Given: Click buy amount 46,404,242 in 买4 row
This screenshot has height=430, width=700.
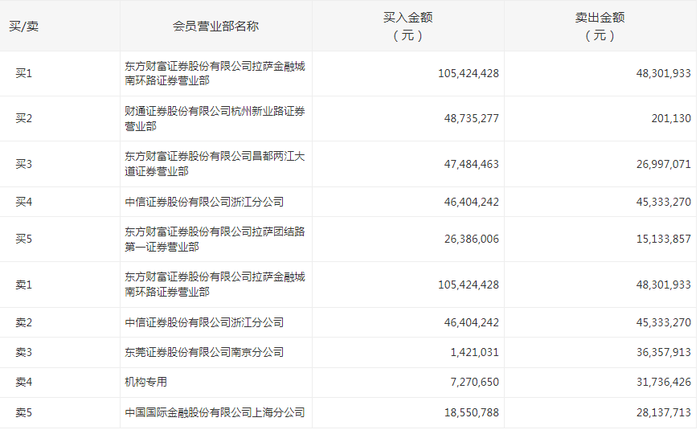Looking at the screenshot, I should (x=471, y=202).
